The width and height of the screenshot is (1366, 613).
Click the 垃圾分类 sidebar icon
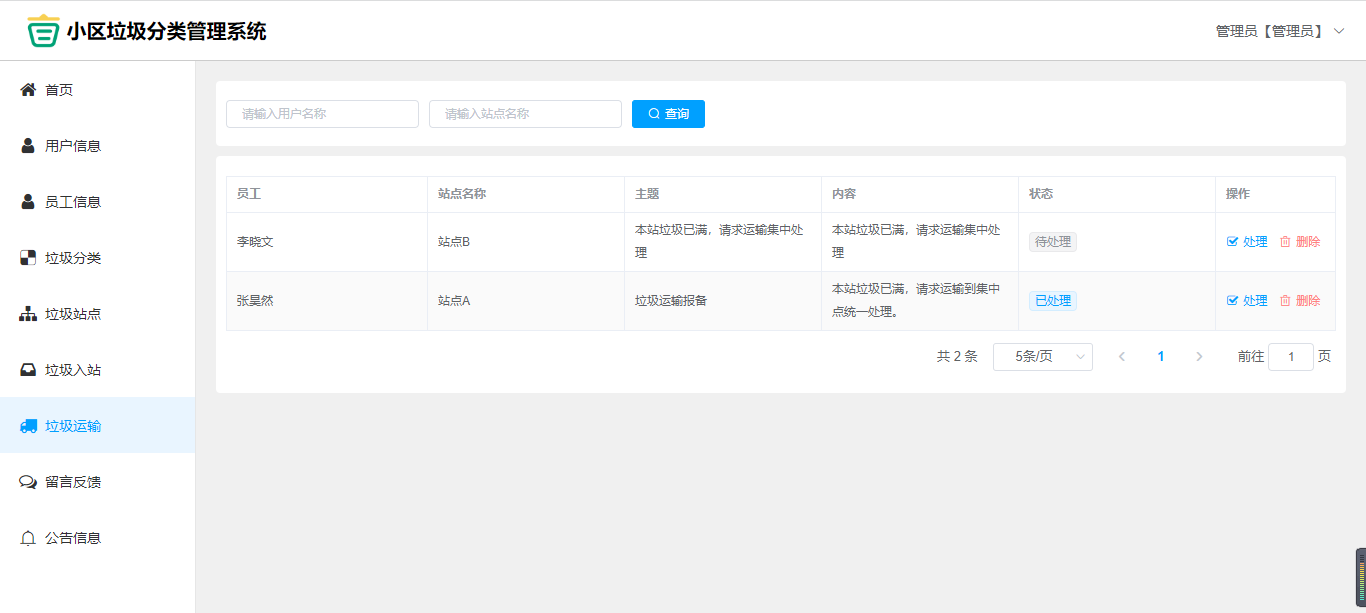28,258
